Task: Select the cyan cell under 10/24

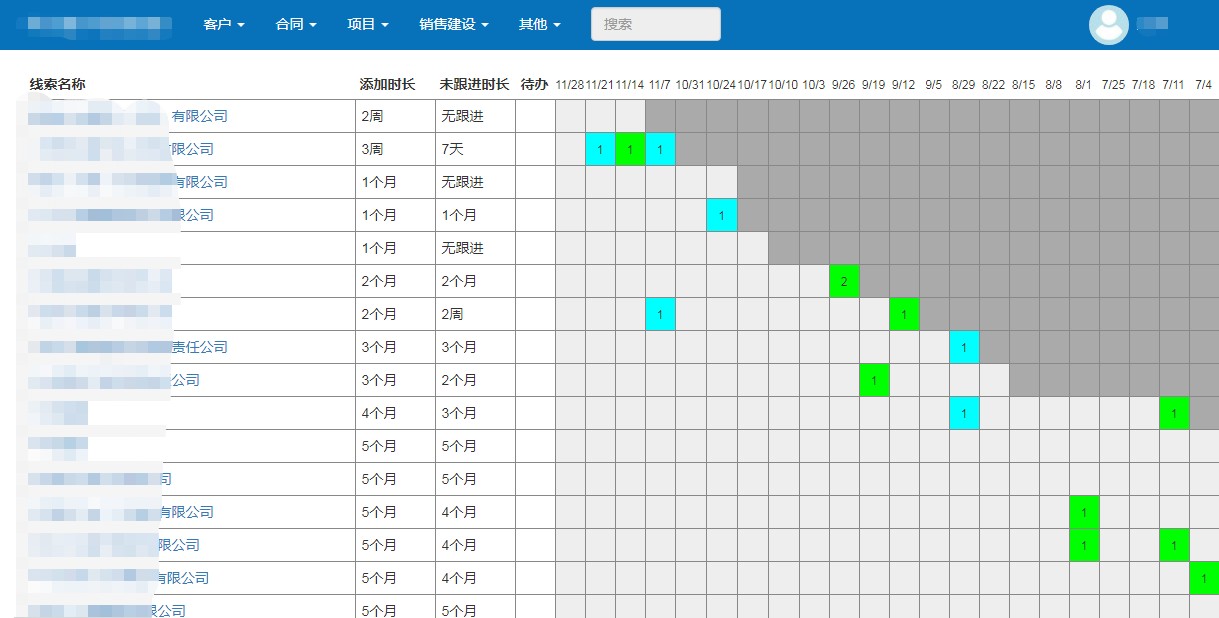Action: point(721,216)
